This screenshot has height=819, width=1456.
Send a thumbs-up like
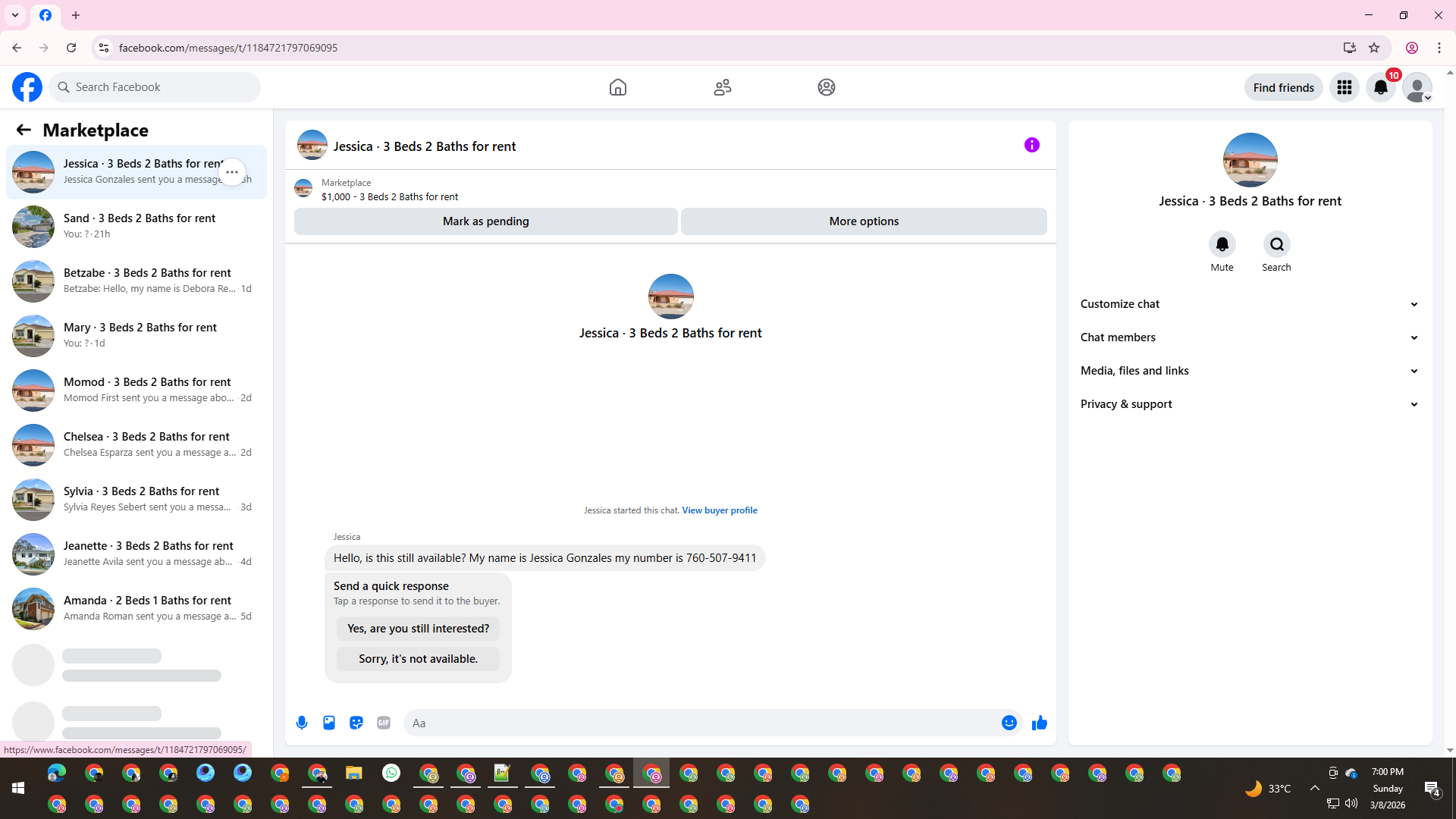pyautogui.click(x=1040, y=723)
